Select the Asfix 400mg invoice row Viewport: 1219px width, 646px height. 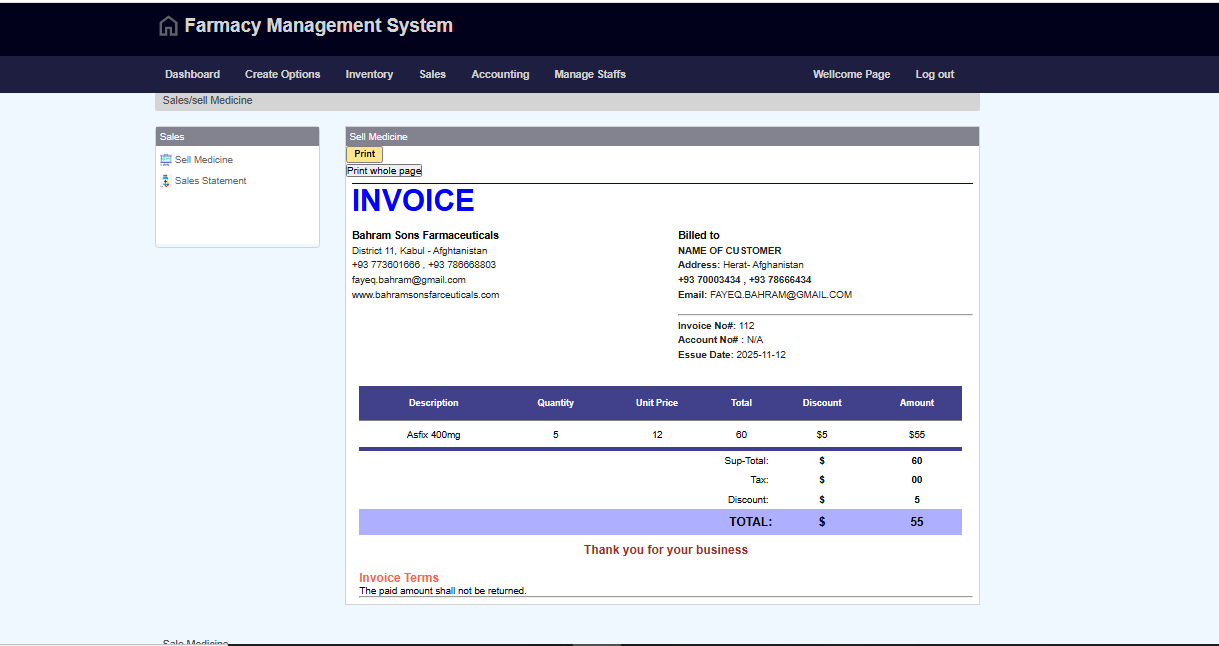[433, 435]
